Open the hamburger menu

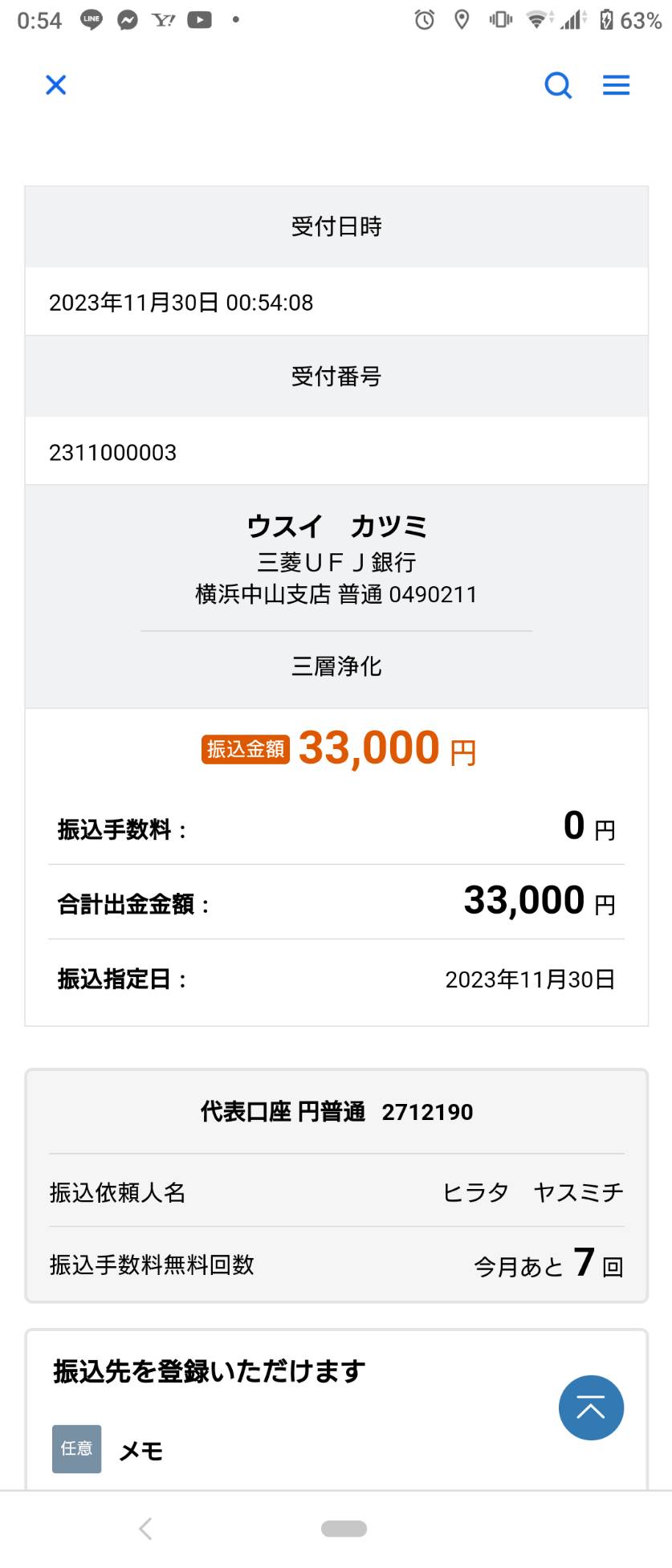click(616, 85)
